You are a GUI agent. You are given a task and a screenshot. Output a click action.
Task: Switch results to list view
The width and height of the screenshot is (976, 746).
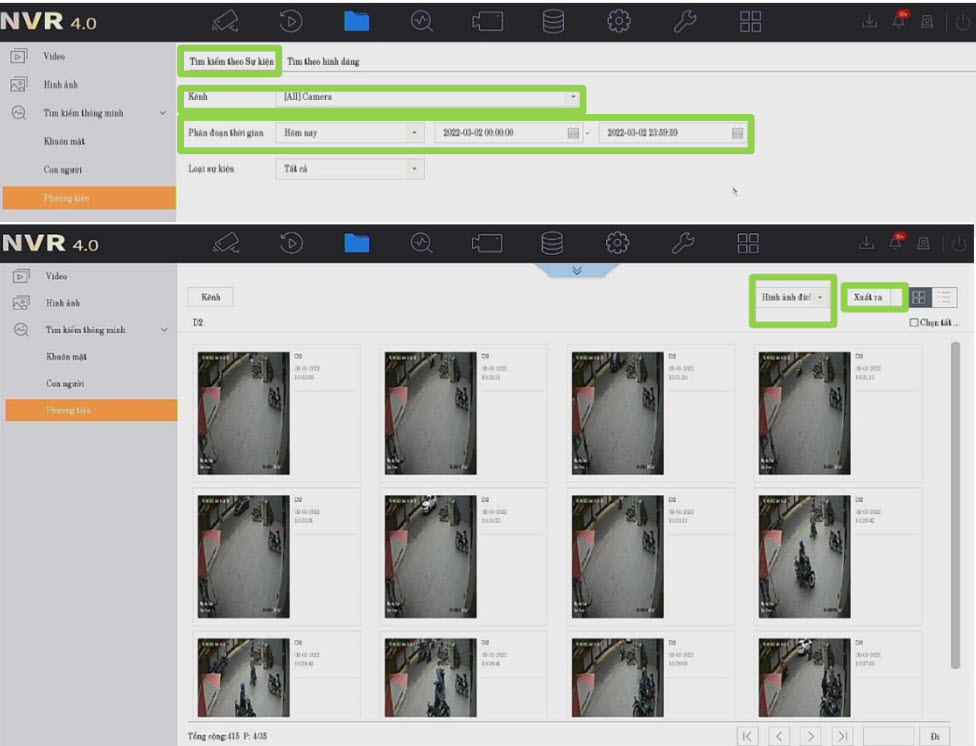[944, 297]
